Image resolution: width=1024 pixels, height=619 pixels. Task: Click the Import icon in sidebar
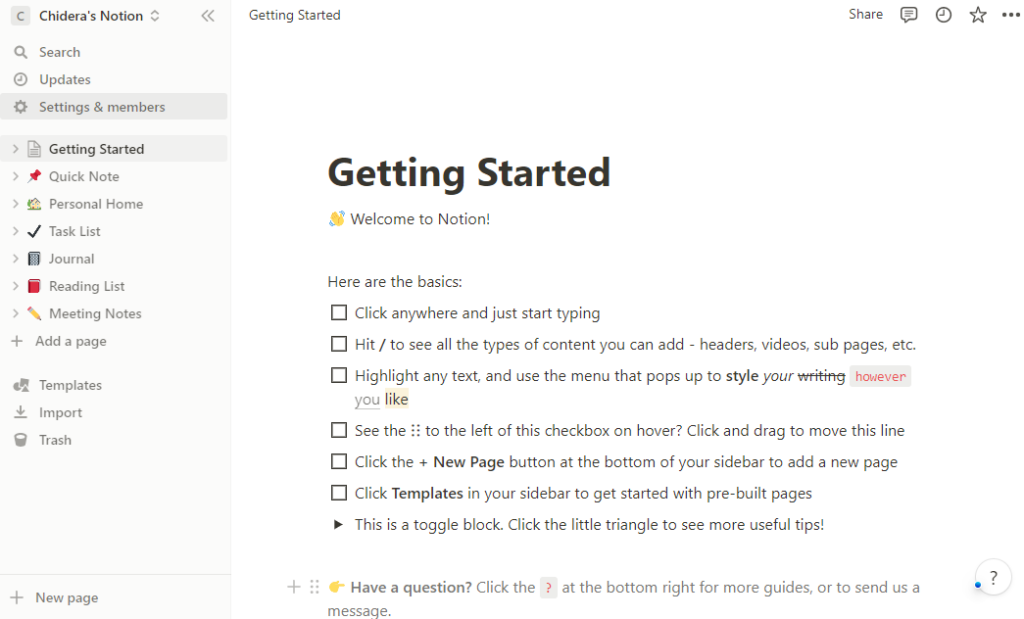[x=21, y=412]
